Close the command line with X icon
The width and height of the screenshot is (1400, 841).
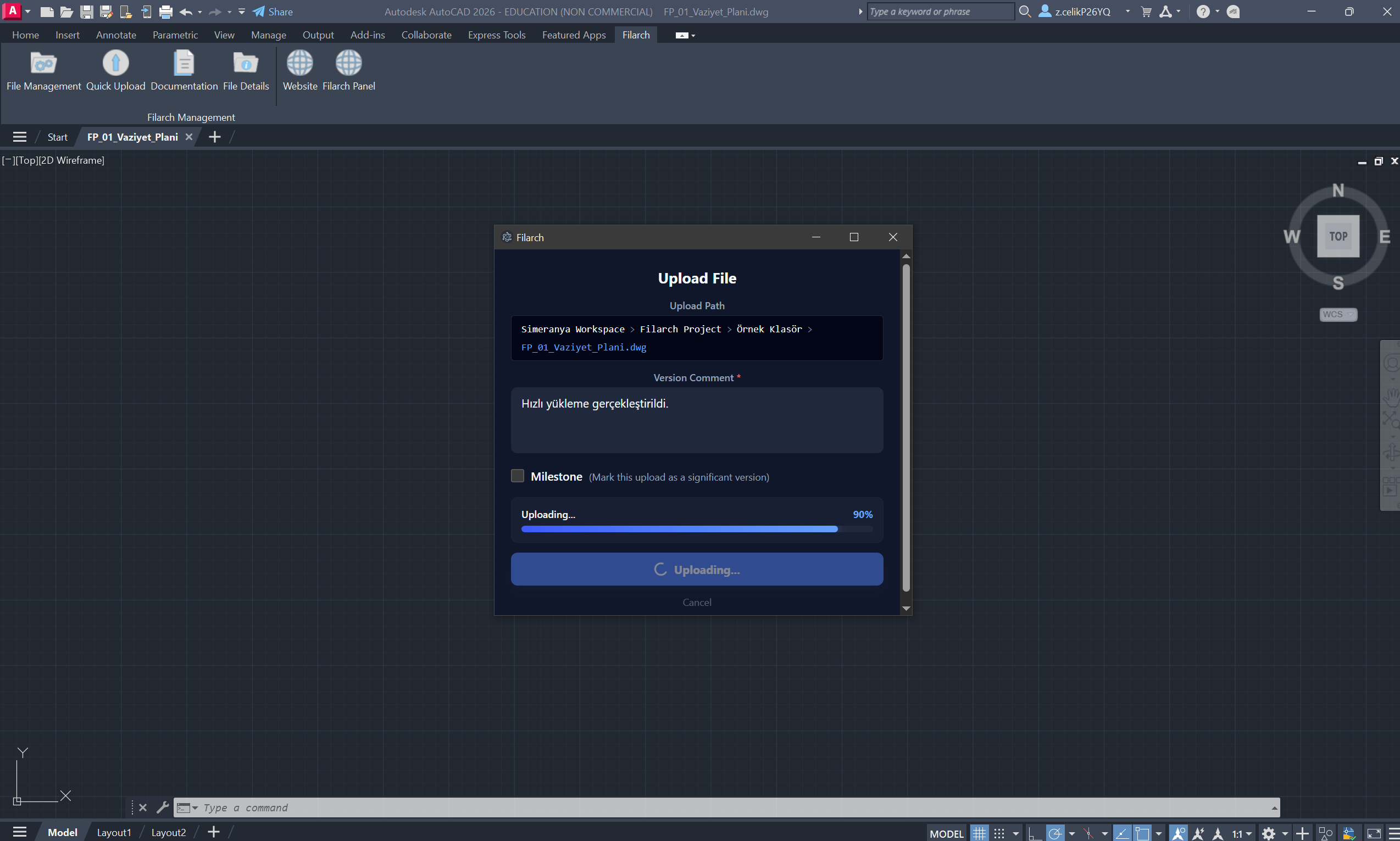pyautogui.click(x=143, y=807)
